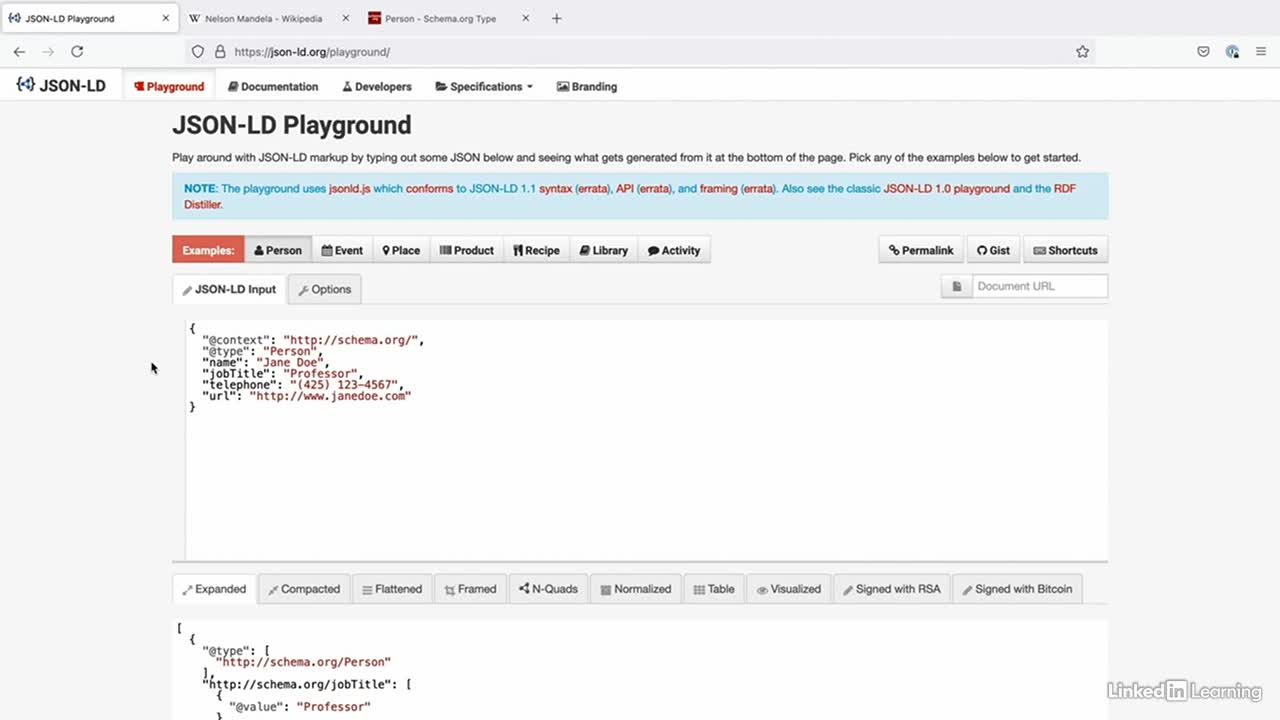Load the Person example
The height and width of the screenshot is (720, 1280).
coord(278,250)
